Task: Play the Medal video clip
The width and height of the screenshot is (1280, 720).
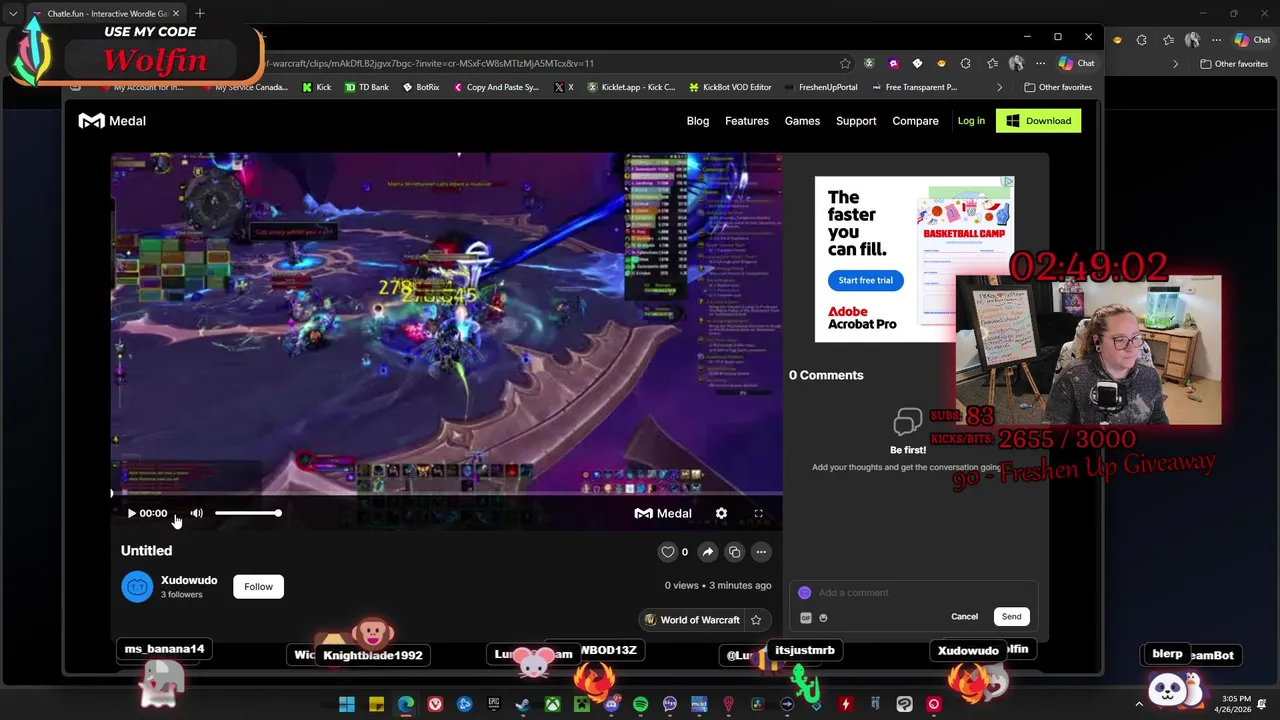Action: coord(131,513)
